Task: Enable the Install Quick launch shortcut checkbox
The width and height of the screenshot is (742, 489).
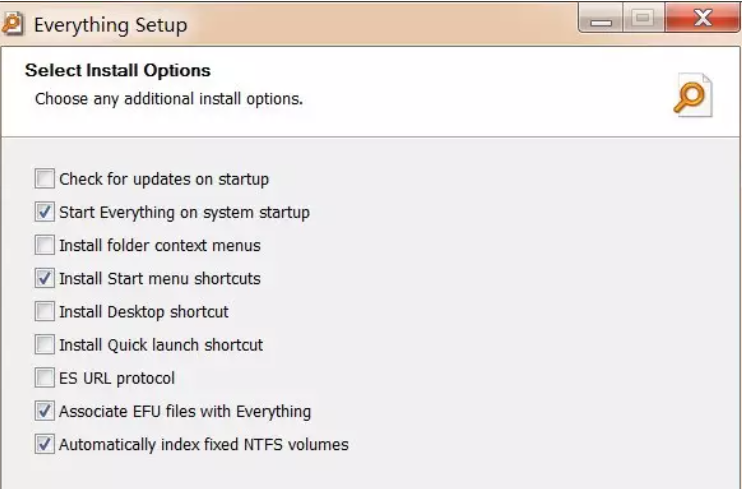Action: (44, 345)
